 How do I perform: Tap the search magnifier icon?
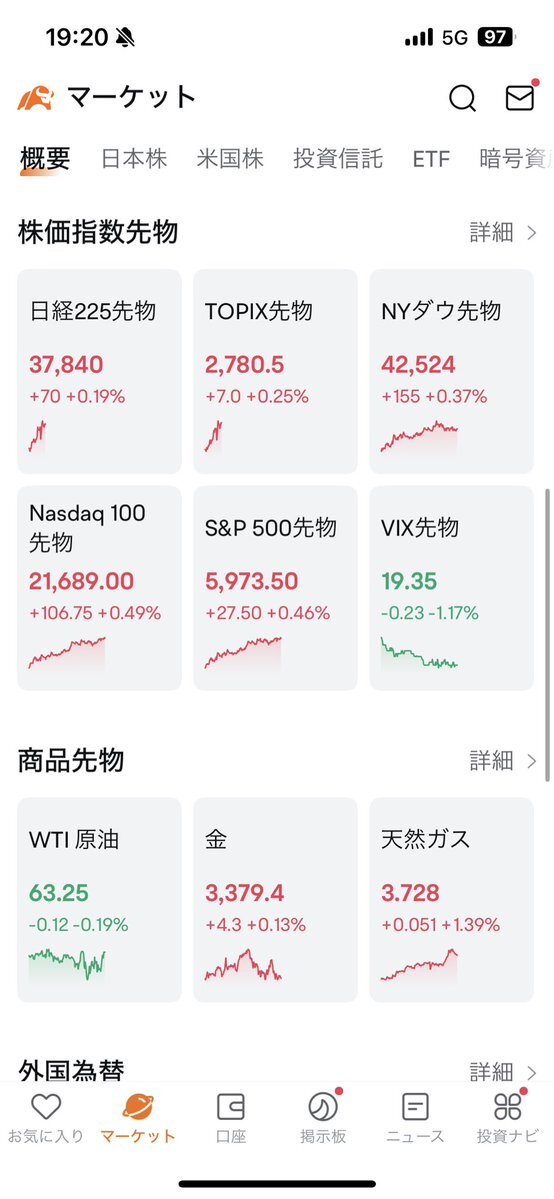(462, 98)
